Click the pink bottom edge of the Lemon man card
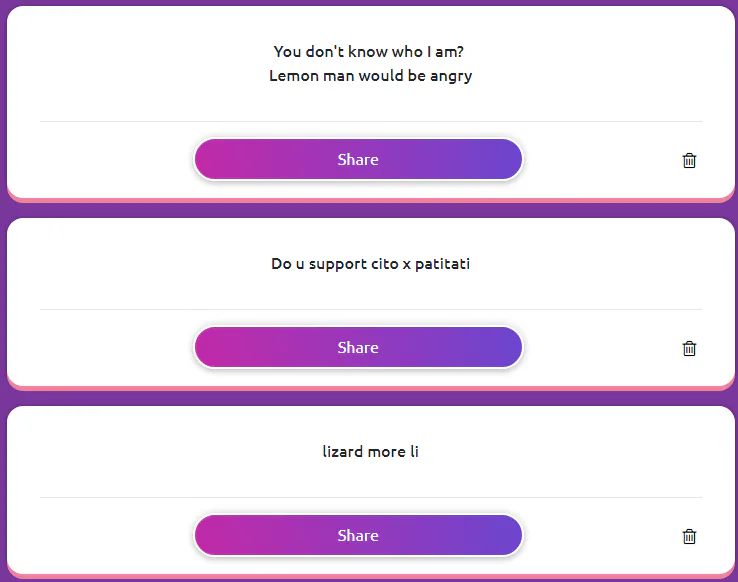Viewport: 738px width, 582px height. (x=370, y=200)
